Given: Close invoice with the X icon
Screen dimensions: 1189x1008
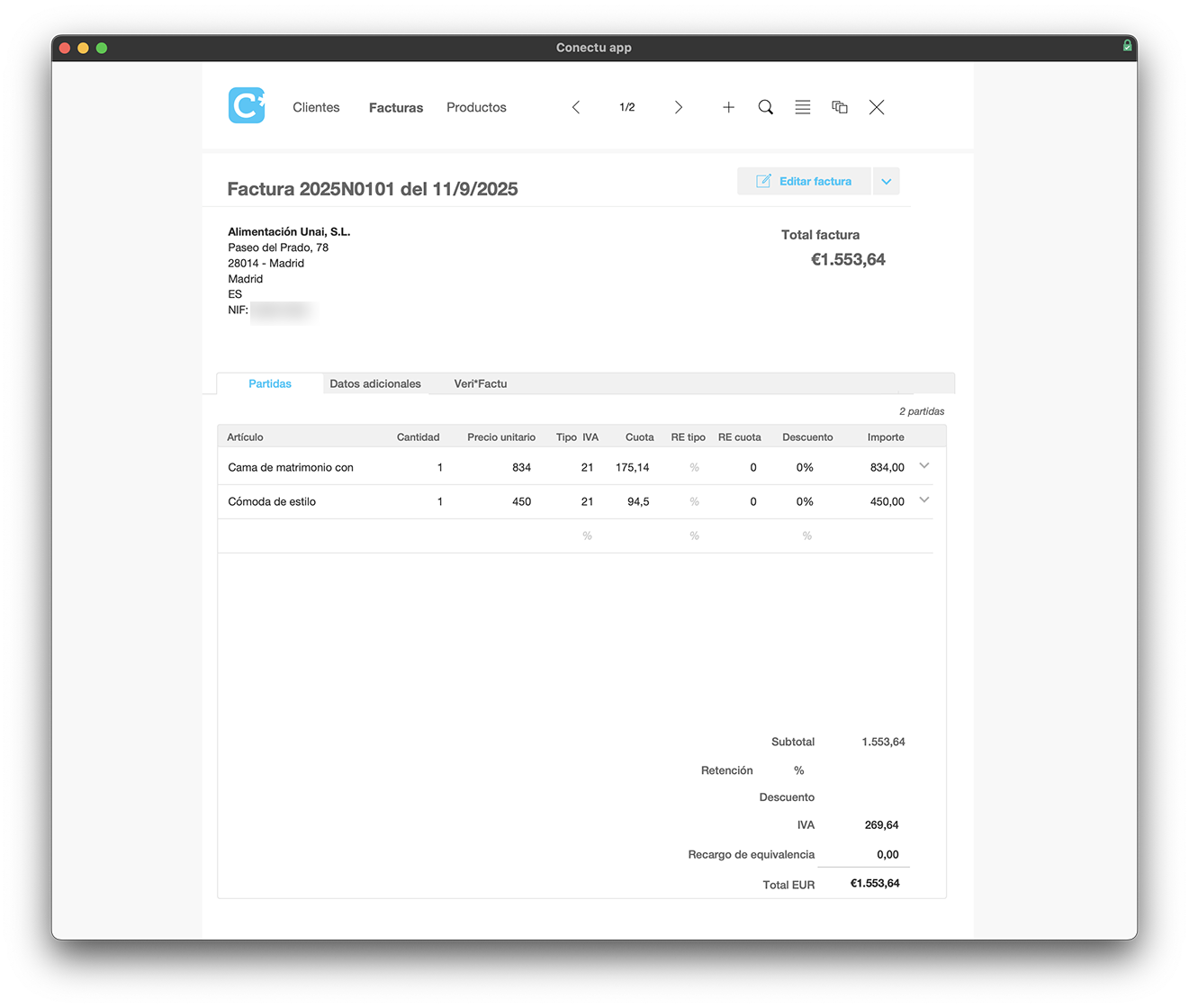Looking at the screenshot, I should (877, 107).
